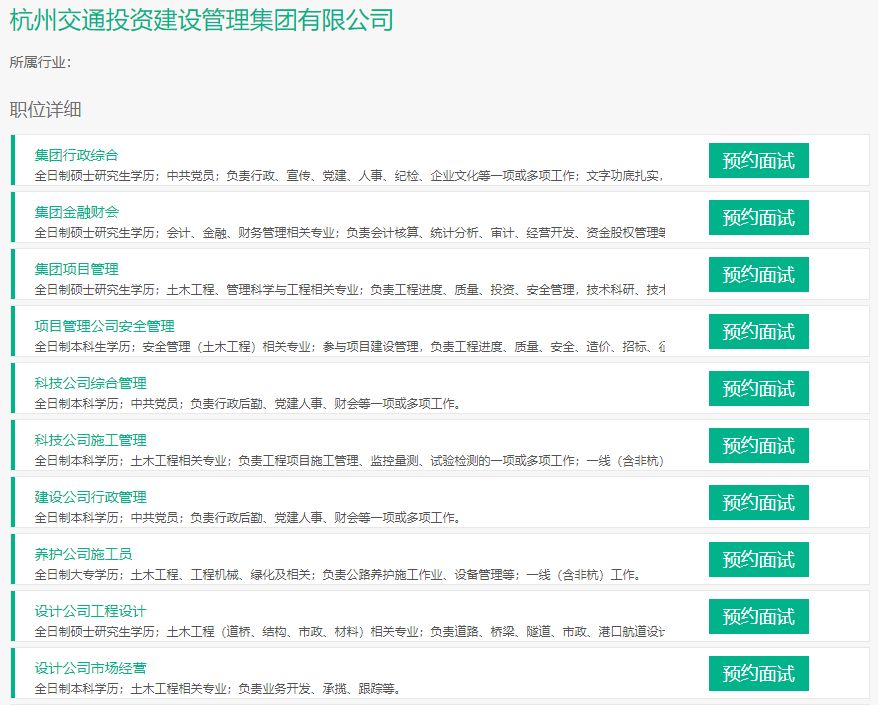Image resolution: width=878 pixels, height=705 pixels.
Task: Click the 职位详细 heading
Action: click(45, 109)
